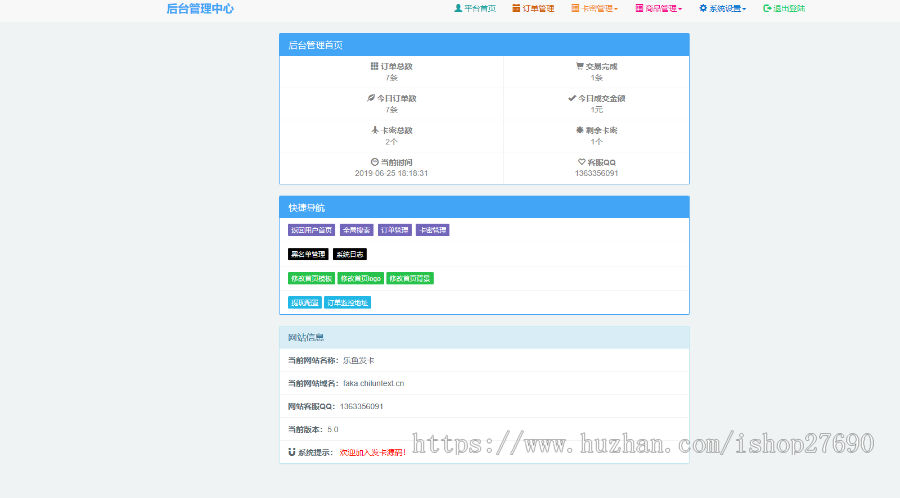
Task: Click the 返回用户首页 button
Action: pyautogui.click(x=311, y=230)
